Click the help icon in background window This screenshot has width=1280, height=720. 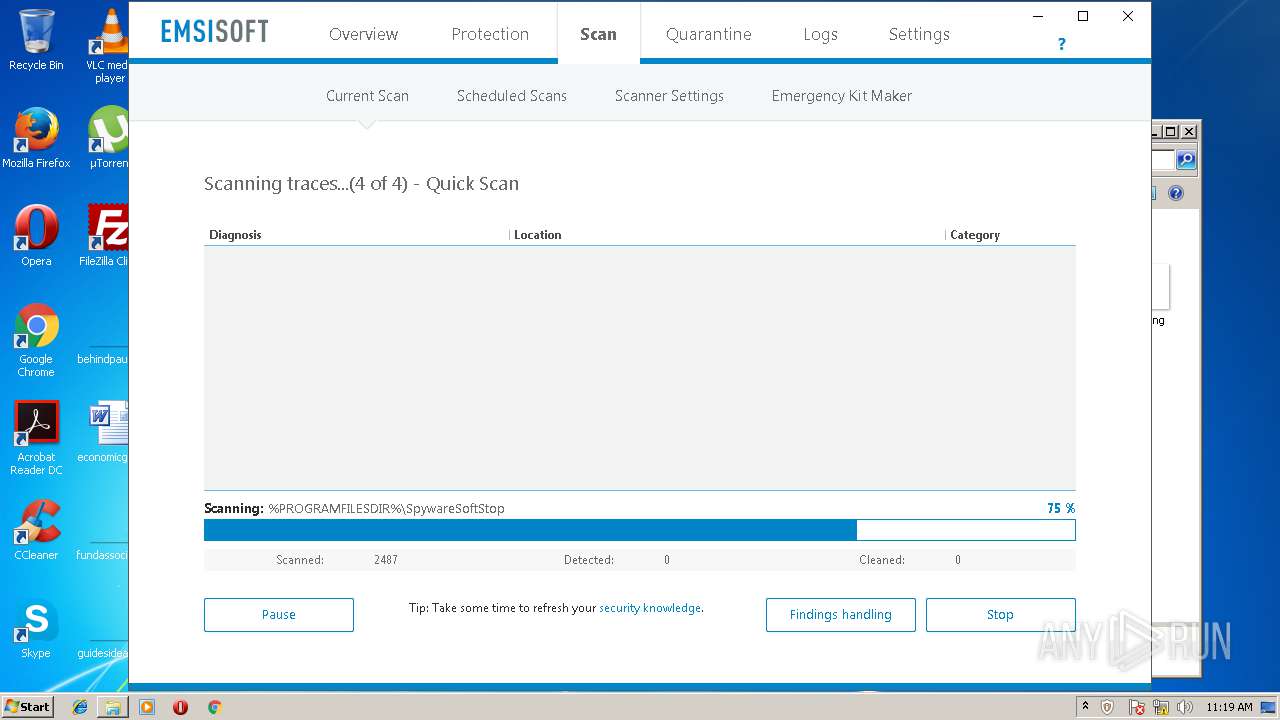pos(1176,193)
